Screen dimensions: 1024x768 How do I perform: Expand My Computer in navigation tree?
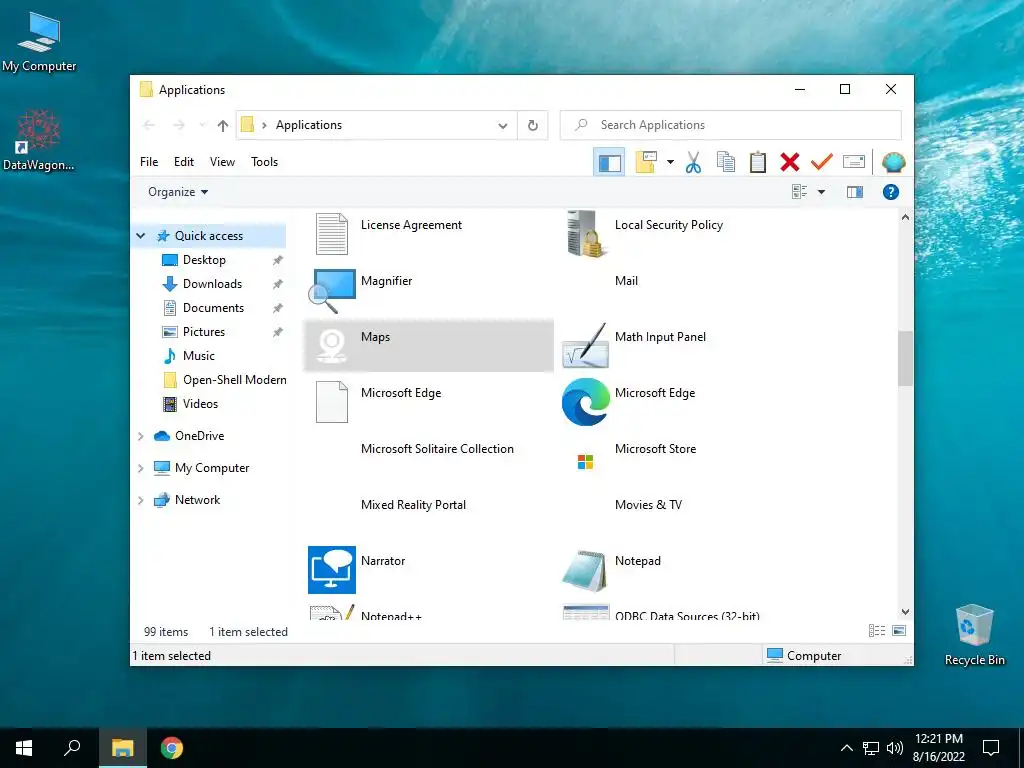pyautogui.click(x=140, y=468)
